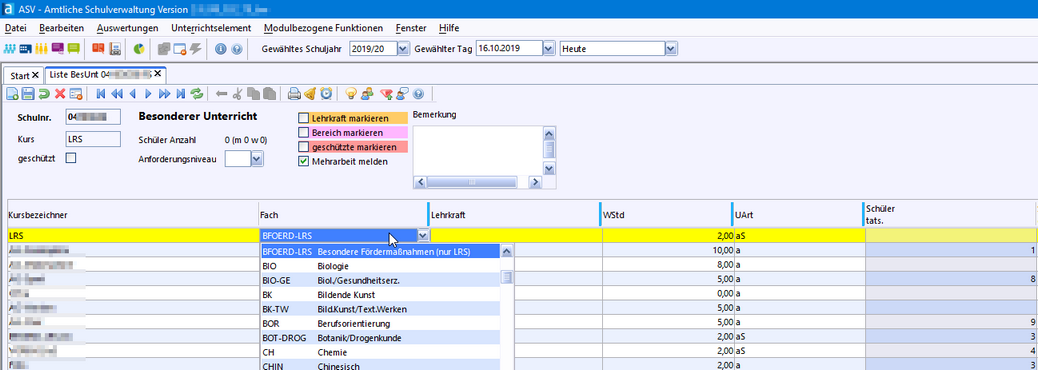The width and height of the screenshot is (1038, 370).
Task: Open the Datei menu
Action: 15,28
